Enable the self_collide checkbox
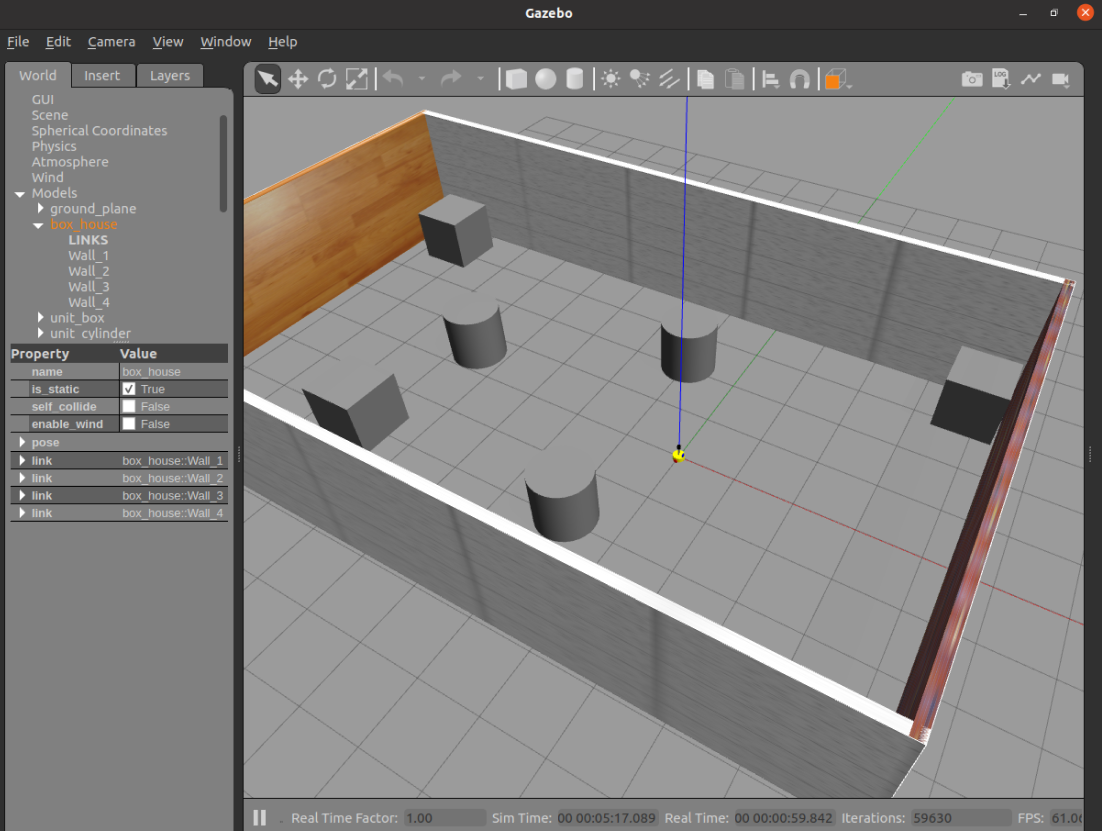Screen dimensions: 1102x831 (x=129, y=406)
